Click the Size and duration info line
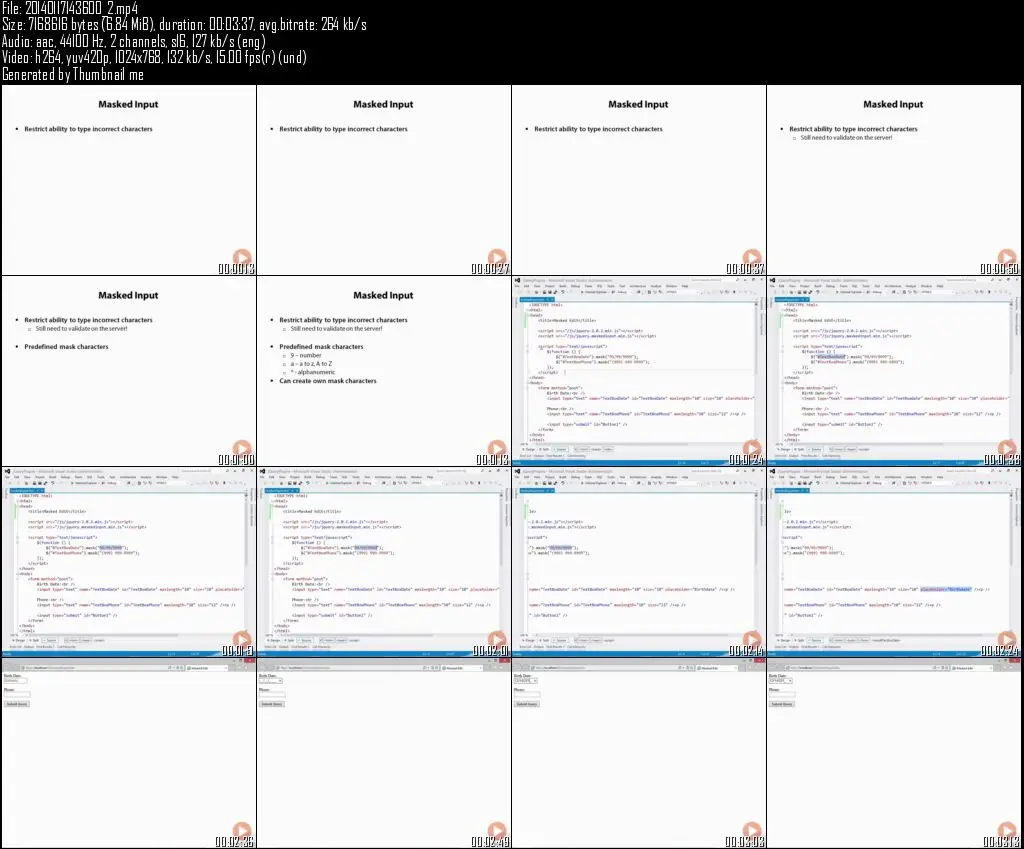This screenshot has height=849, width=1024. 184,25
